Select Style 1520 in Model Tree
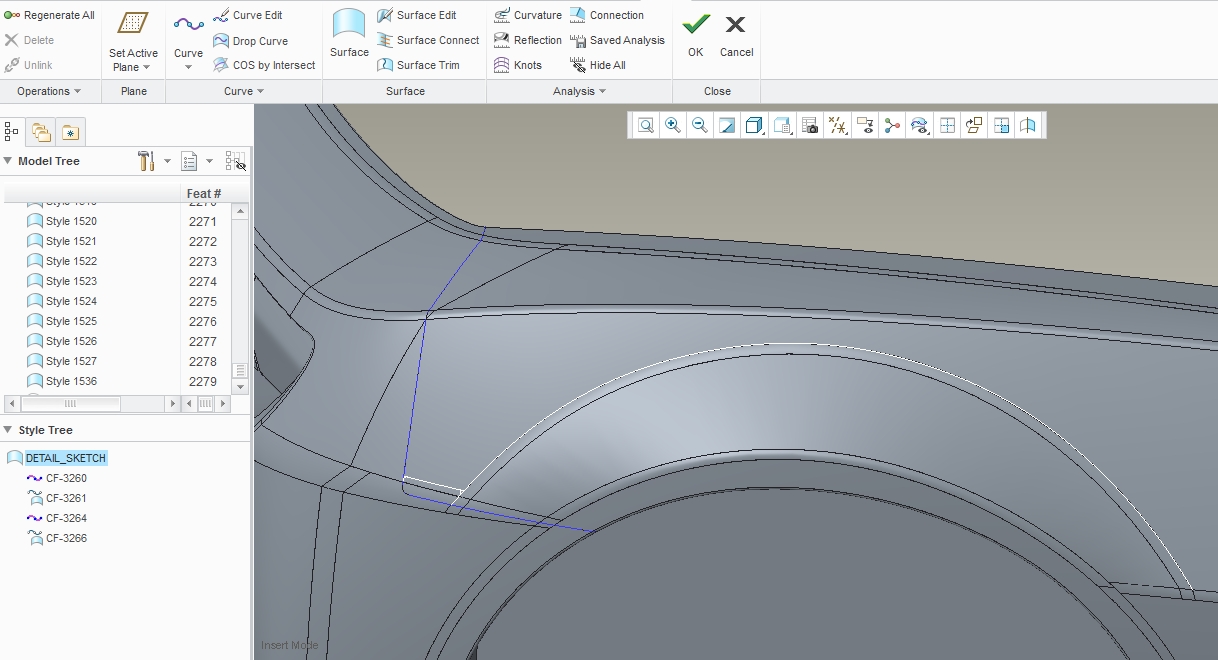 click(61, 221)
